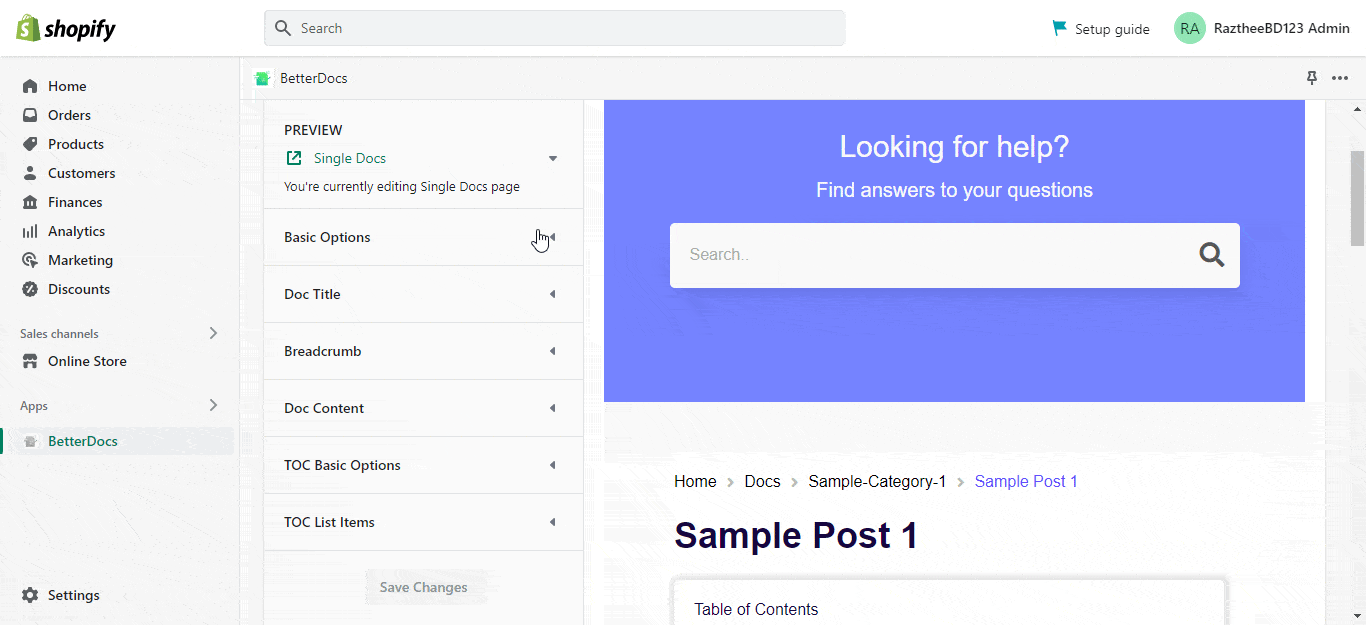This screenshot has width=1366, height=625.
Task: Expand the Sales channels chevron
Action: coord(213,333)
